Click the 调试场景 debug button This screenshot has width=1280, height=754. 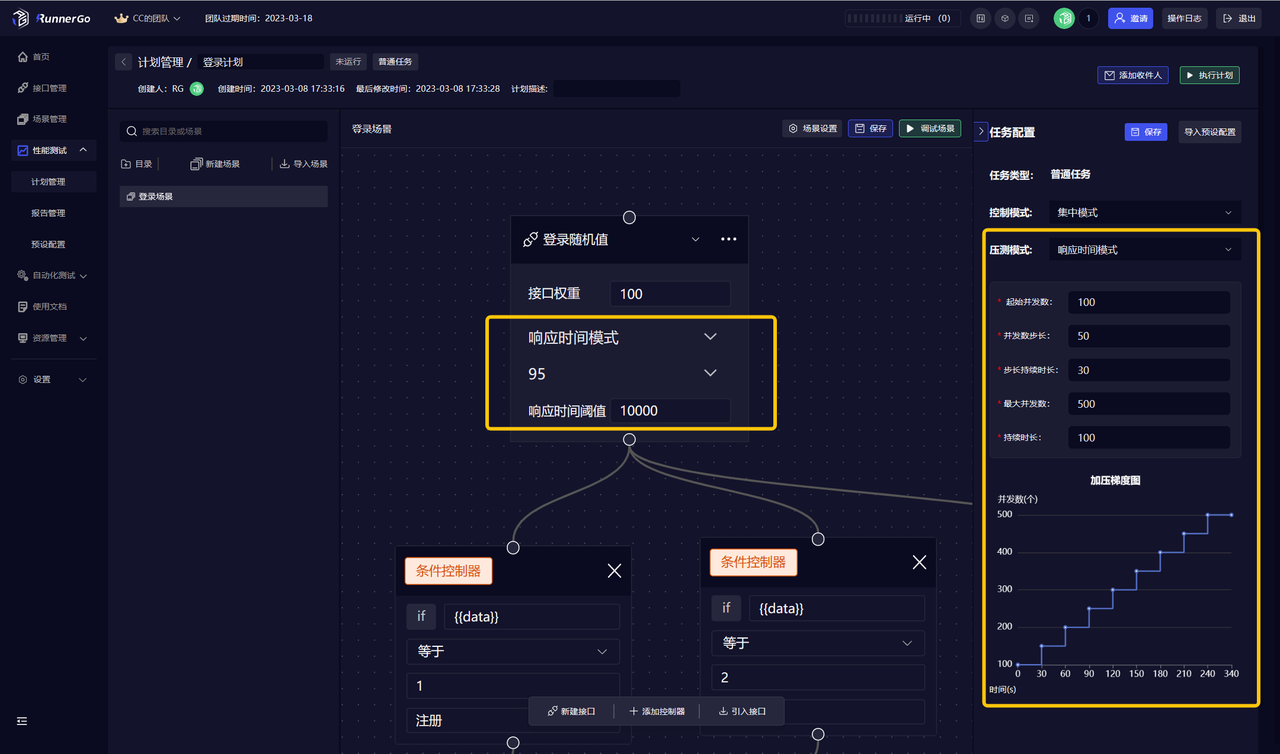coord(930,129)
